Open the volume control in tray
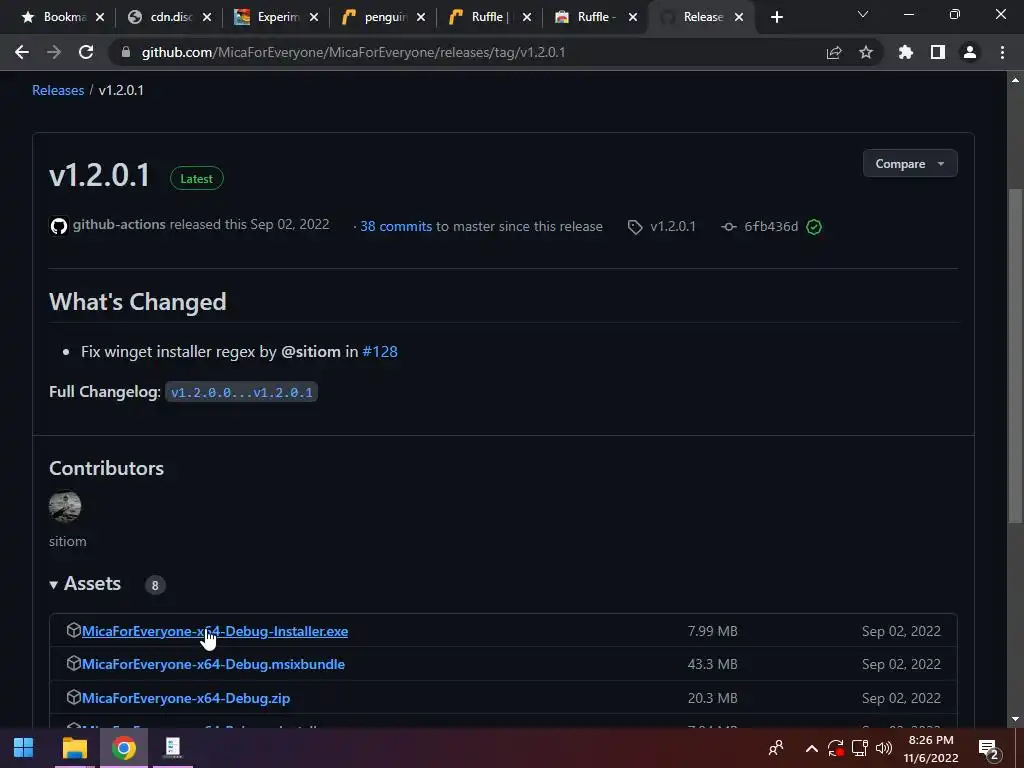This screenshot has height=768, width=1024. click(884, 748)
